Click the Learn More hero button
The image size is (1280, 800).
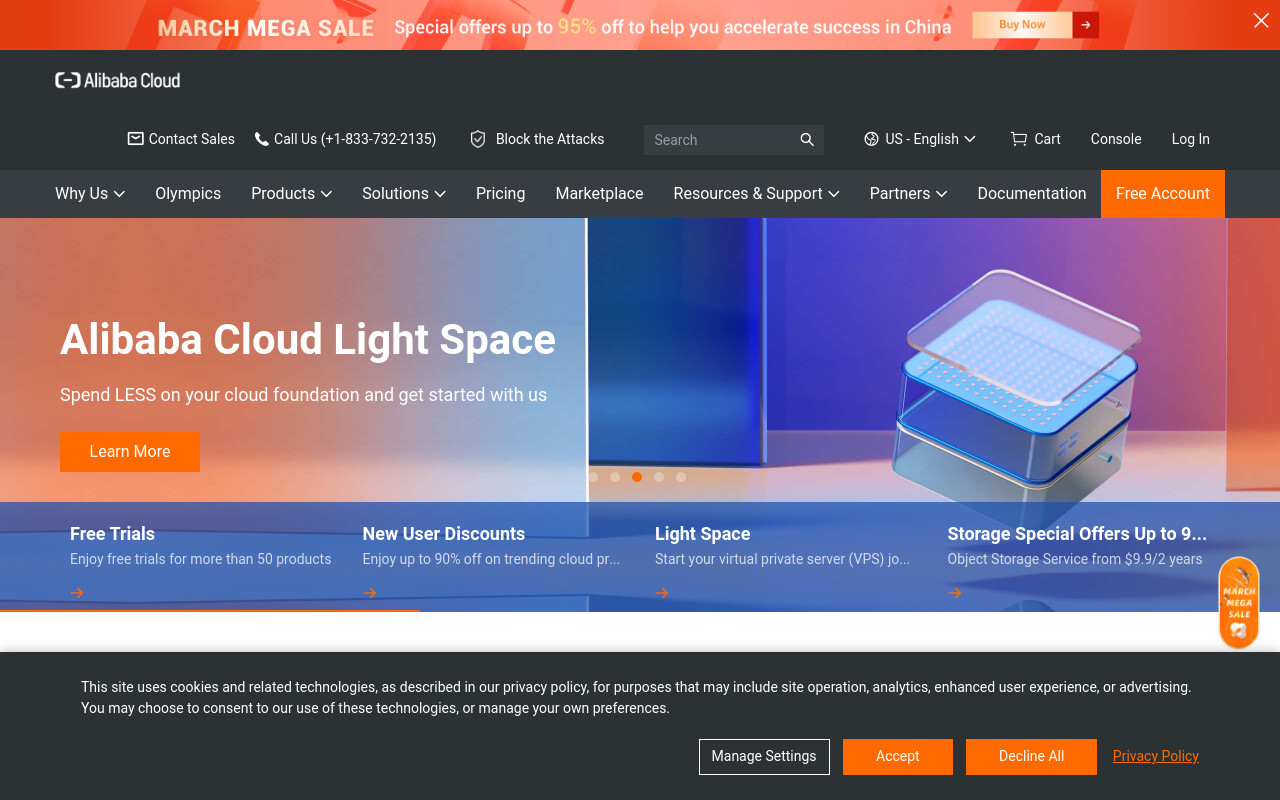[130, 452]
